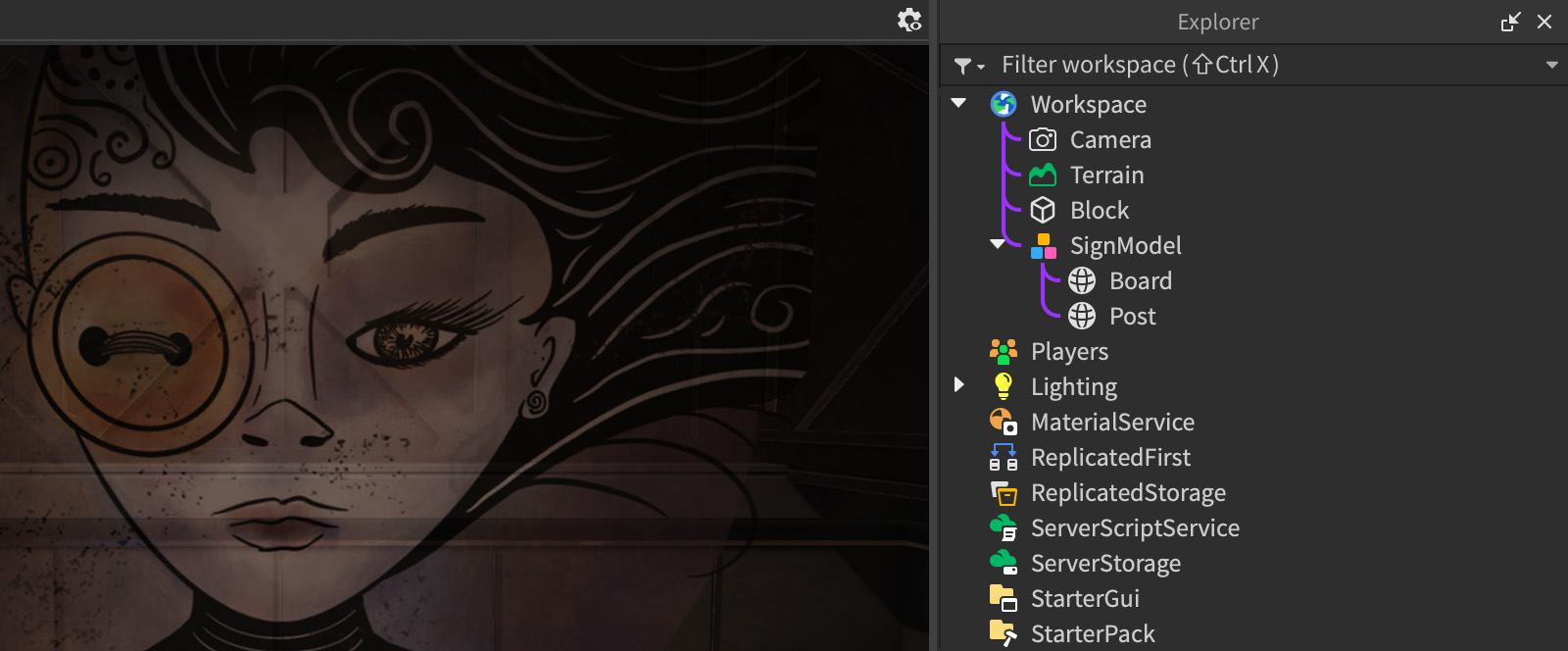Click the Workspace globe icon
This screenshot has width=1568, height=651.
[x=1004, y=104]
